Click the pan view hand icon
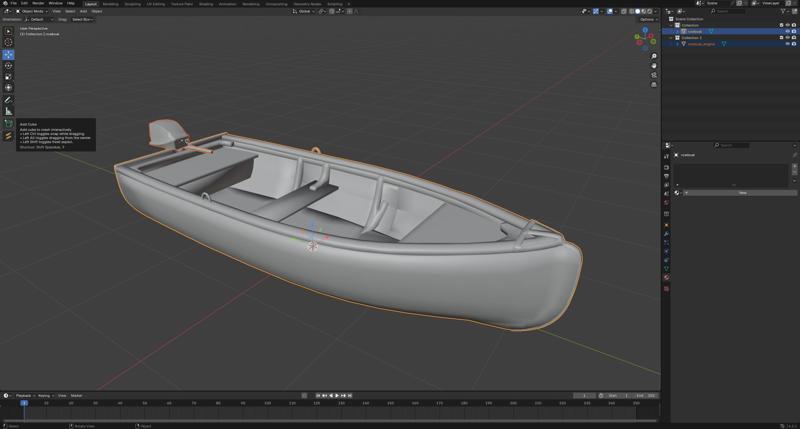This screenshot has width=800, height=429. pos(654,66)
